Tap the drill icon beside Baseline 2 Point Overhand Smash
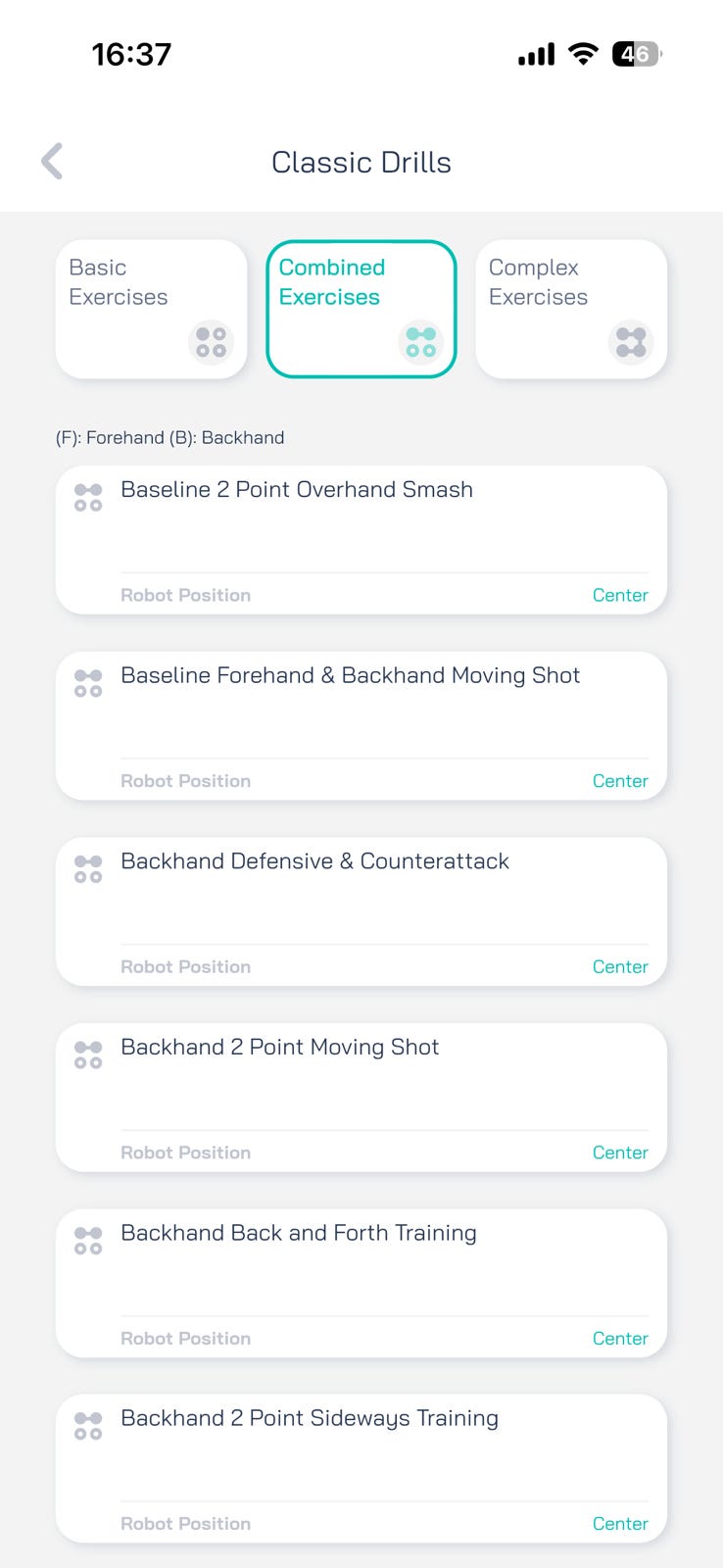 [88, 497]
